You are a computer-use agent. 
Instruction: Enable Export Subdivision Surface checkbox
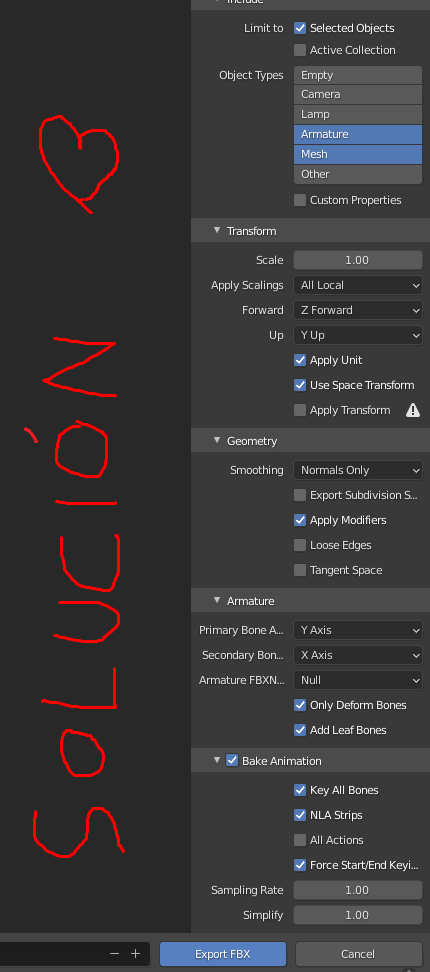[x=300, y=495]
